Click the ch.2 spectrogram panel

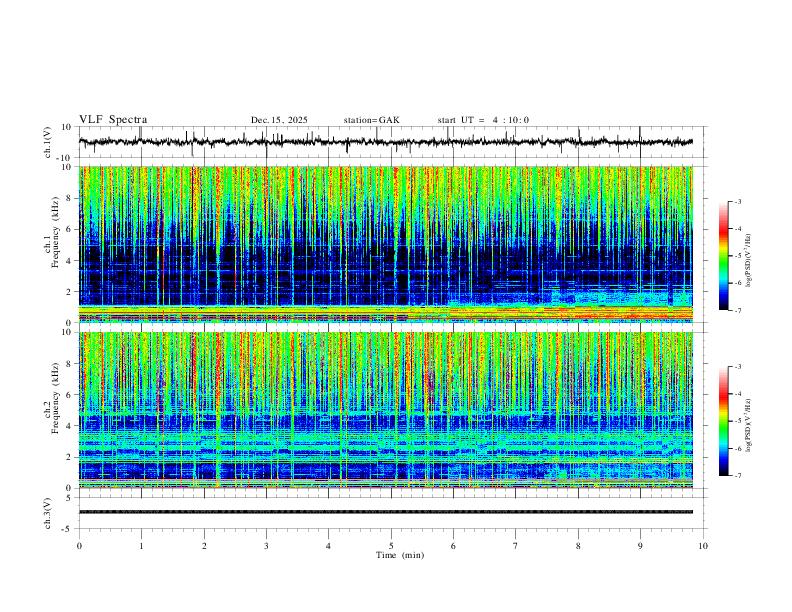tap(386, 410)
